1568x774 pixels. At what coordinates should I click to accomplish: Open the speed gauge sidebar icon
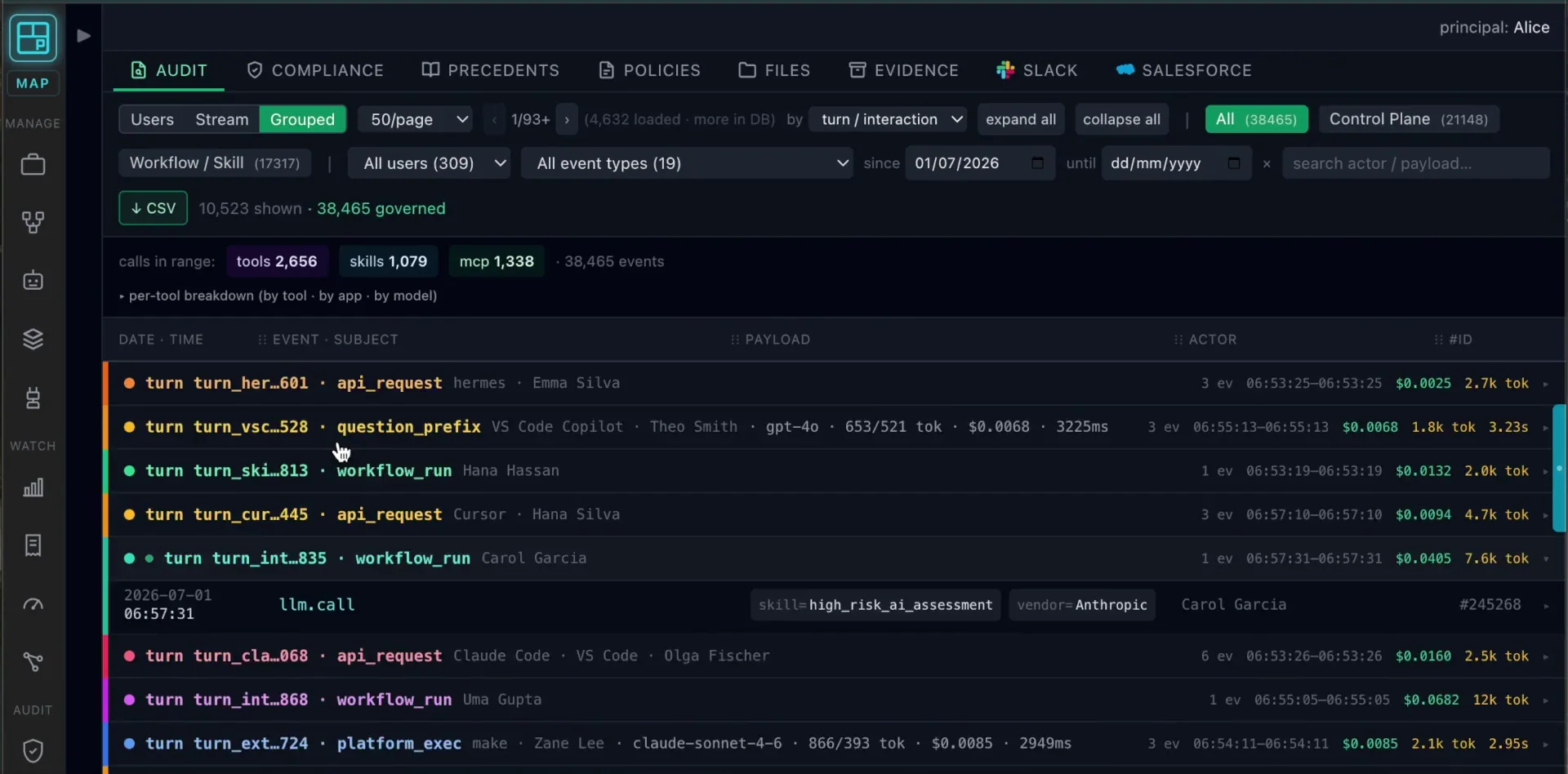[33, 604]
